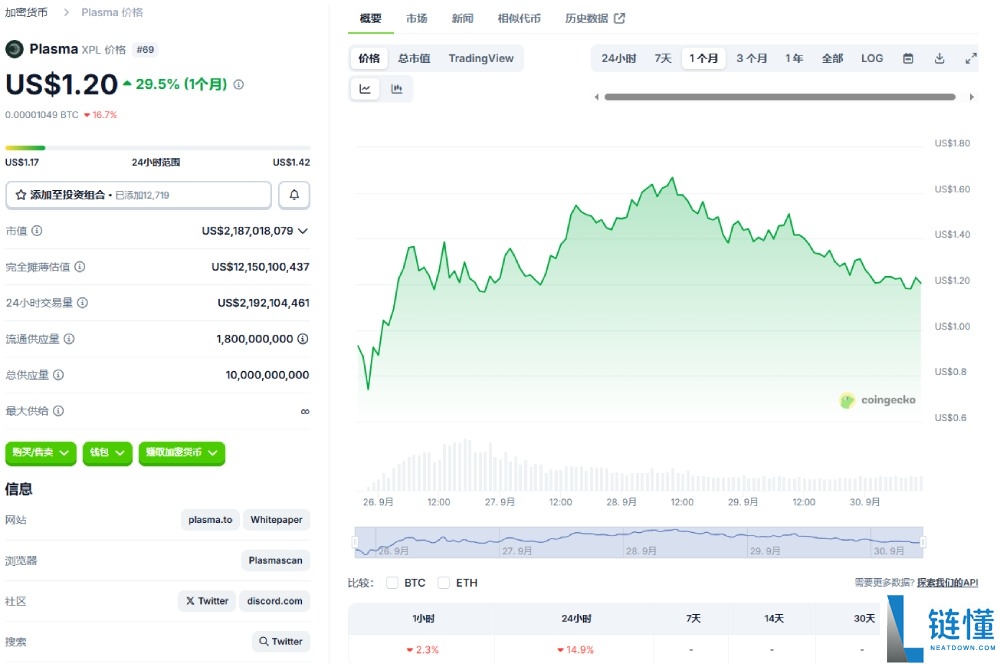
Task: Expand chart to fullscreen
Action: click(x=971, y=58)
